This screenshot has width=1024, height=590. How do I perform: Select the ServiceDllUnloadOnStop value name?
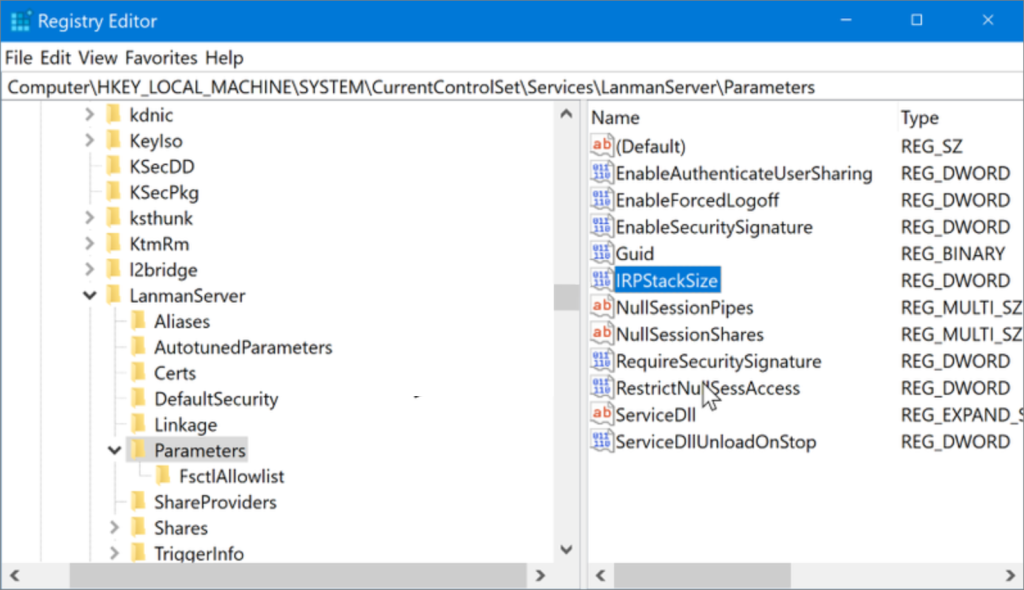point(716,442)
